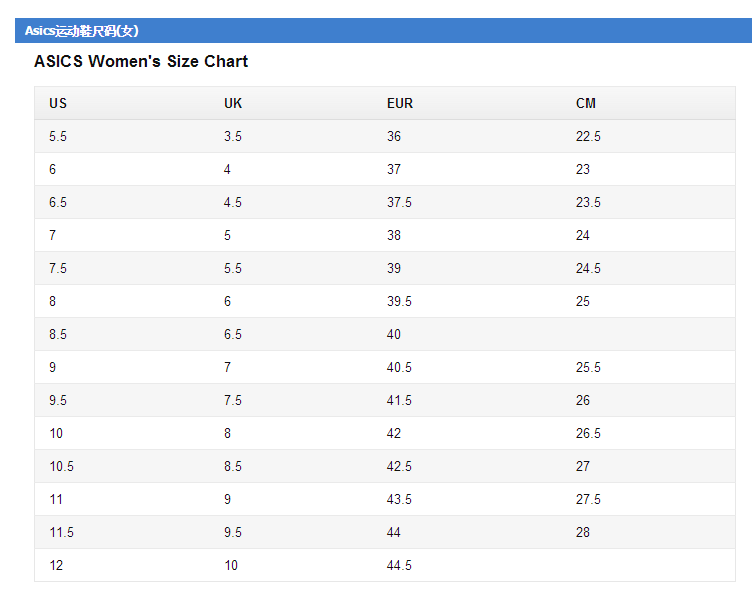The width and height of the screenshot is (752, 593).
Task: Click the EUR size 36 cell
Action: point(394,137)
